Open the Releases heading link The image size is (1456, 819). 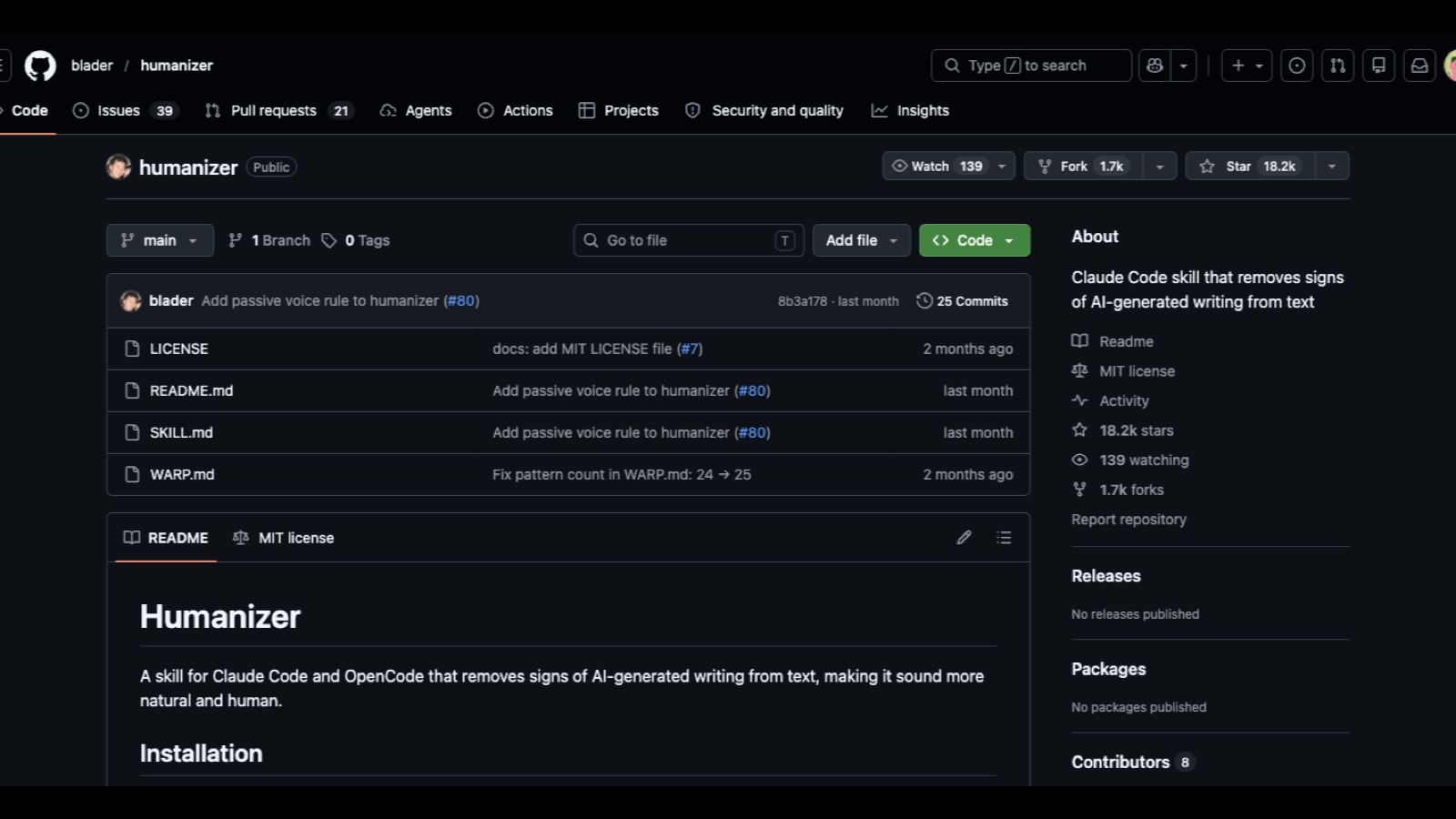(1106, 576)
